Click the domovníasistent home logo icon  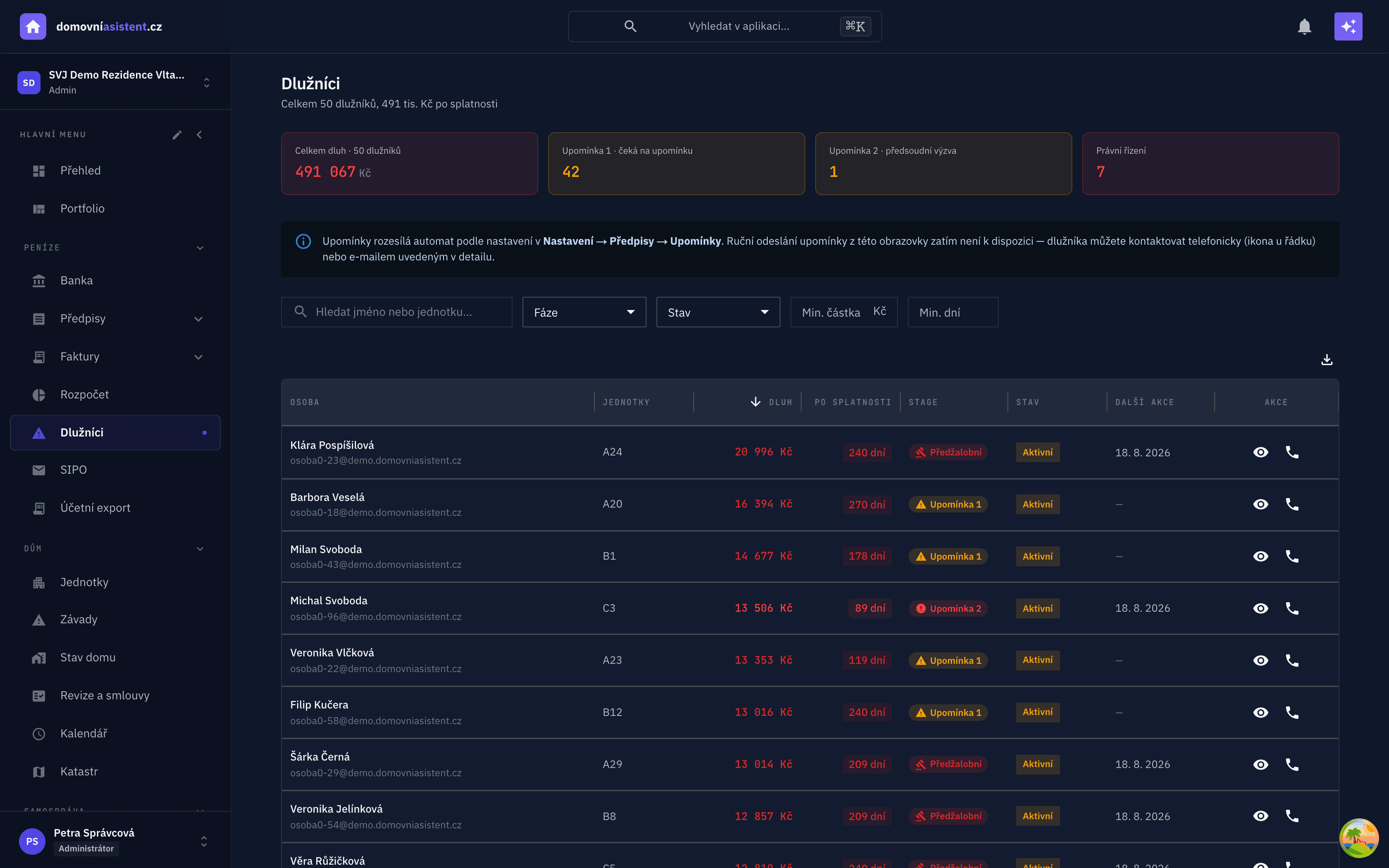33,26
